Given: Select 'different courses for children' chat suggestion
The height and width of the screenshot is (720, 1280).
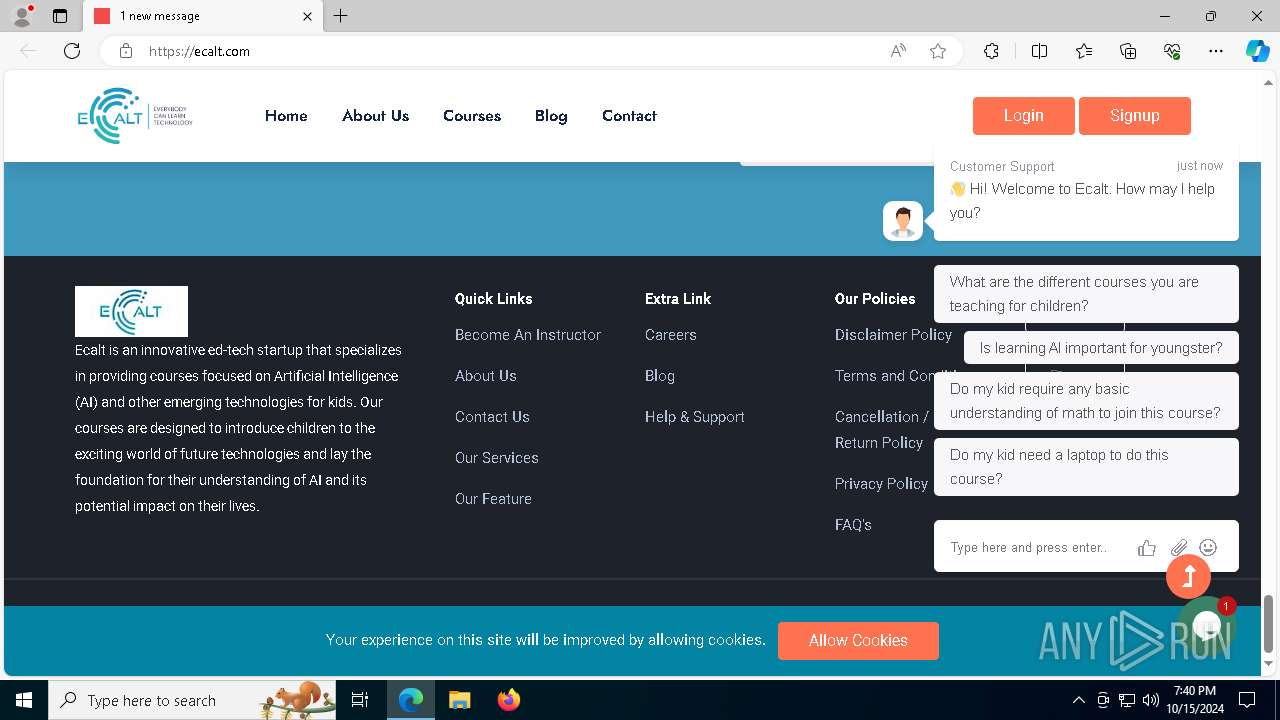Looking at the screenshot, I should [1086, 294].
